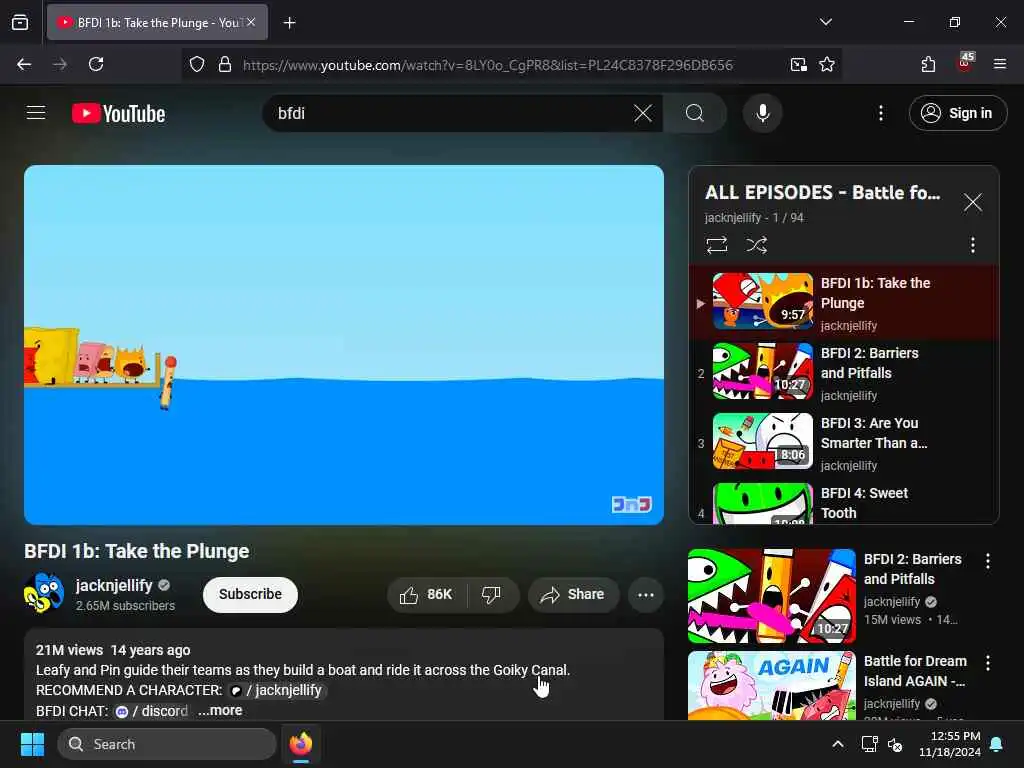Screen dimensions: 1024x768
Task: Open the network tray icon
Action: pyautogui.click(x=869, y=744)
